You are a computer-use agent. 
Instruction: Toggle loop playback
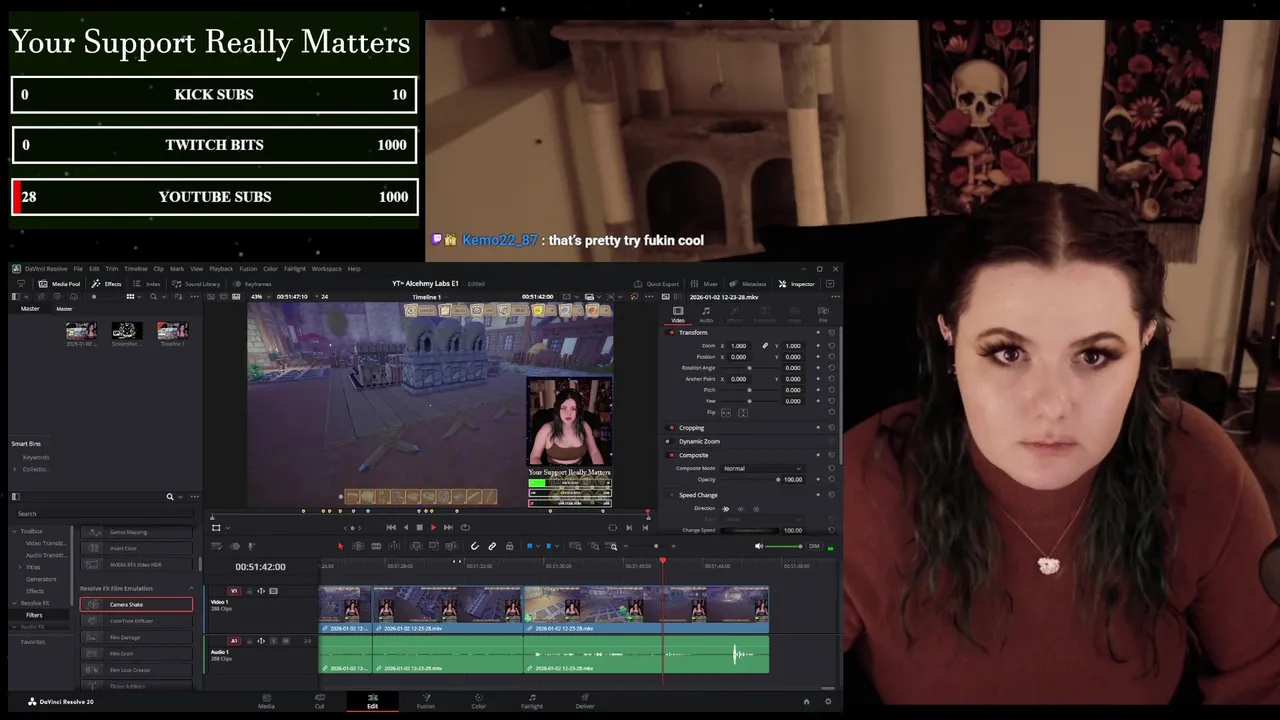pos(465,527)
